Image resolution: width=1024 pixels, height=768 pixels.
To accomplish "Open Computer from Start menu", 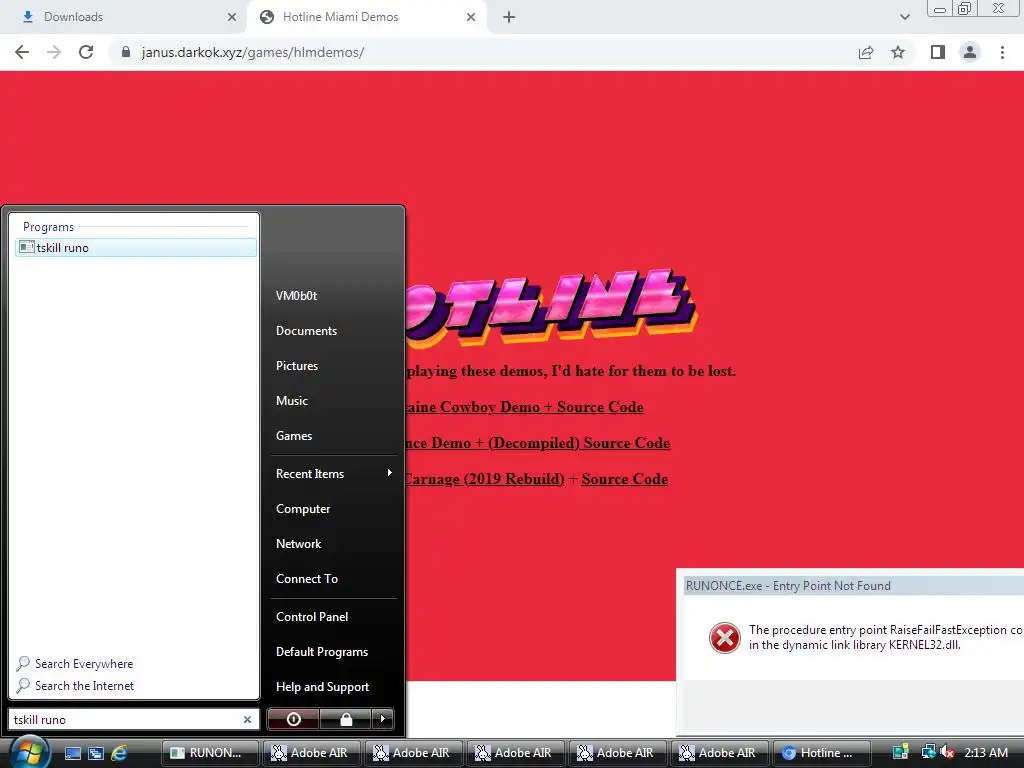I will tap(303, 509).
